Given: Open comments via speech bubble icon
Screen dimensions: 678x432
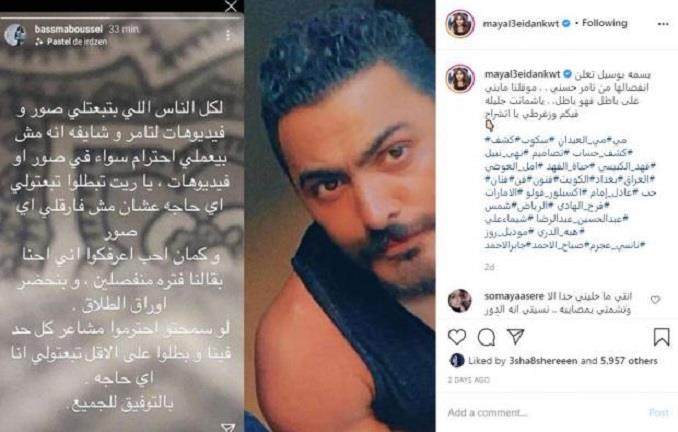Looking at the screenshot, I should pos(486,337).
